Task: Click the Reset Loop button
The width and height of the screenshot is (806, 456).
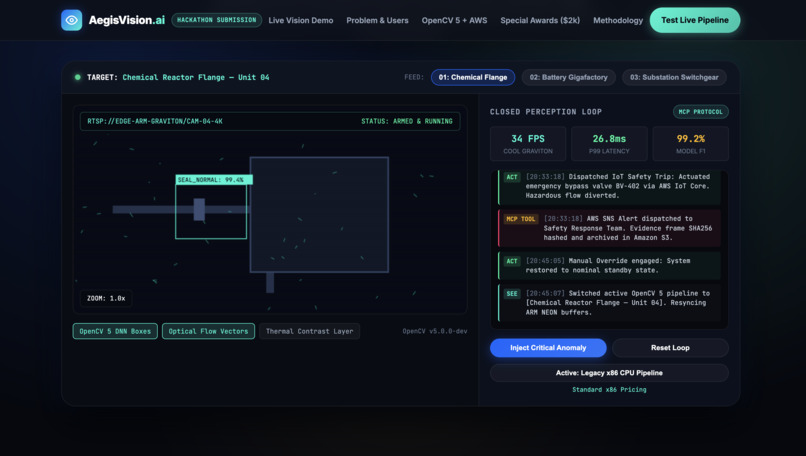Action: [x=670, y=348]
